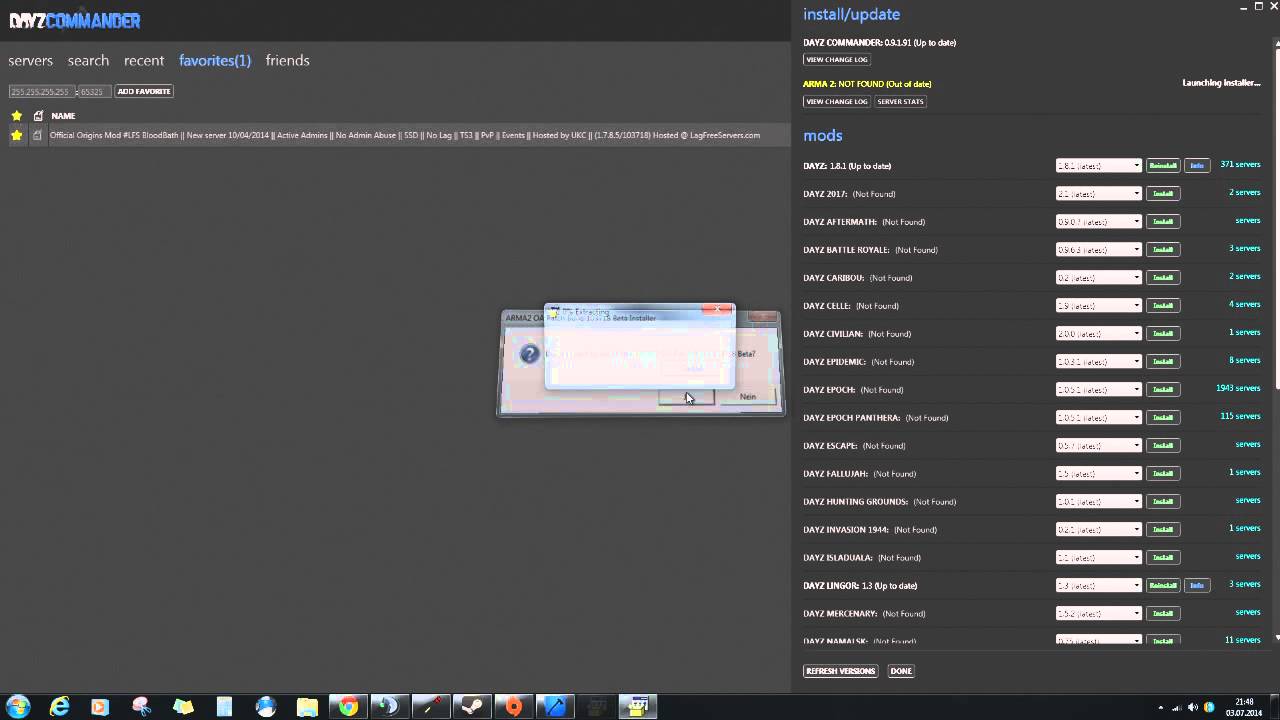Viewport: 1280px width, 720px height.
Task: Click Info button for DAYZ LINGOR
Action: pyautogui.click(x=1196, y=586)
